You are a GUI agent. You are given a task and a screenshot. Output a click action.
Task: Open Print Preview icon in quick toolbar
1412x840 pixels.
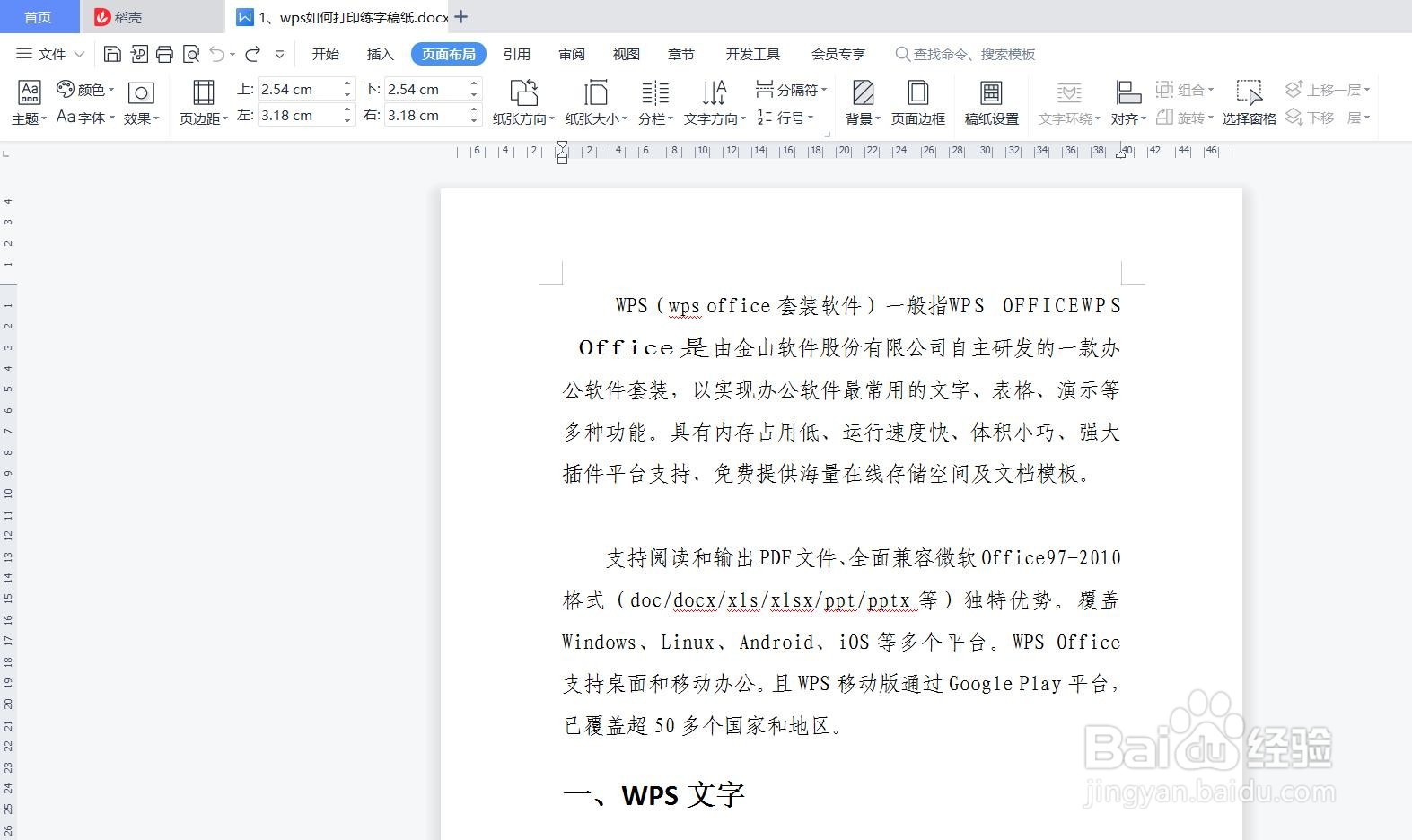pos(190,54)
